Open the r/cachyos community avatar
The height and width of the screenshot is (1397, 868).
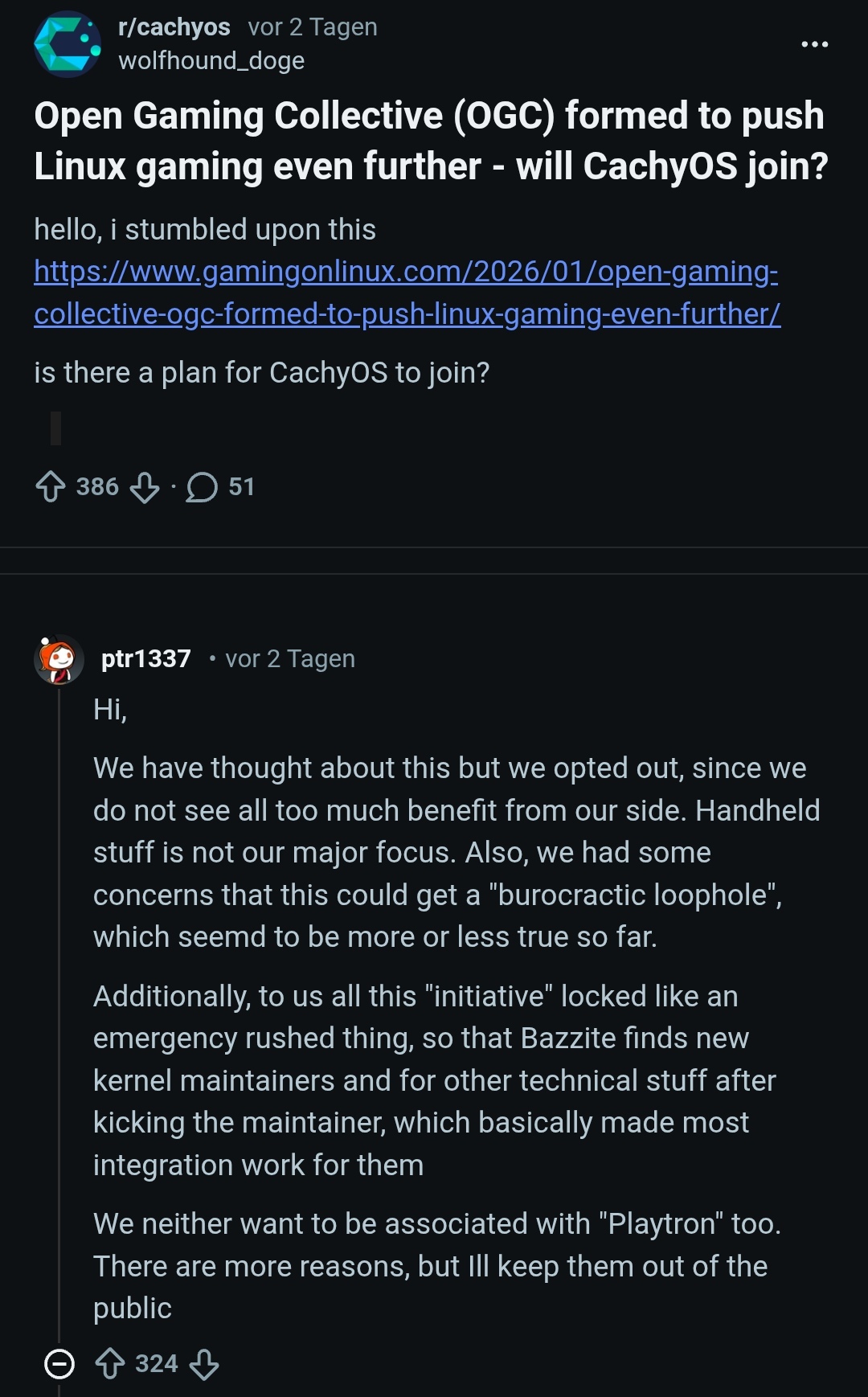[68, 44]
